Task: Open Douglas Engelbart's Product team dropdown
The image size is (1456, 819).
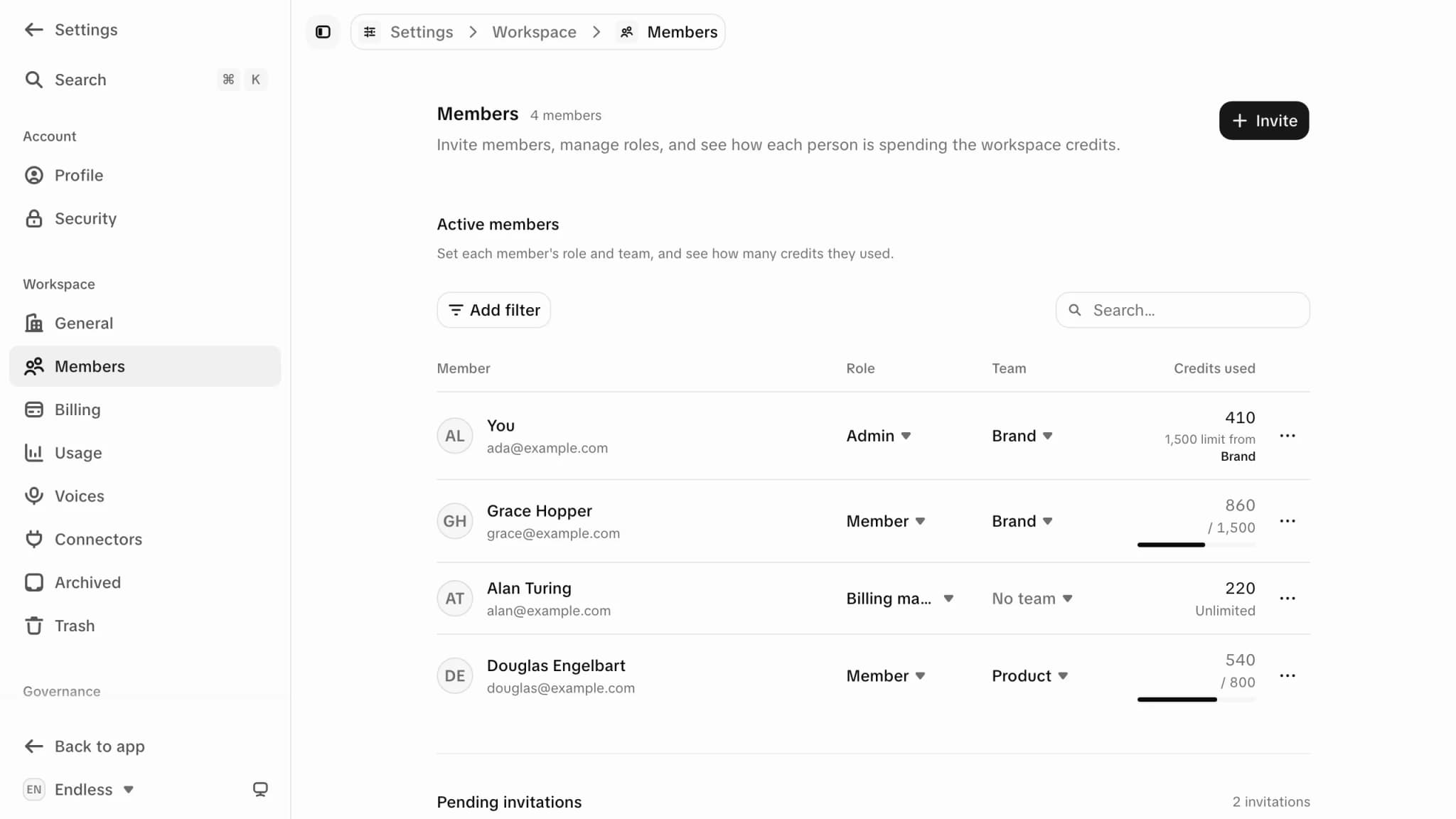Action: (x=1030, y=676)
